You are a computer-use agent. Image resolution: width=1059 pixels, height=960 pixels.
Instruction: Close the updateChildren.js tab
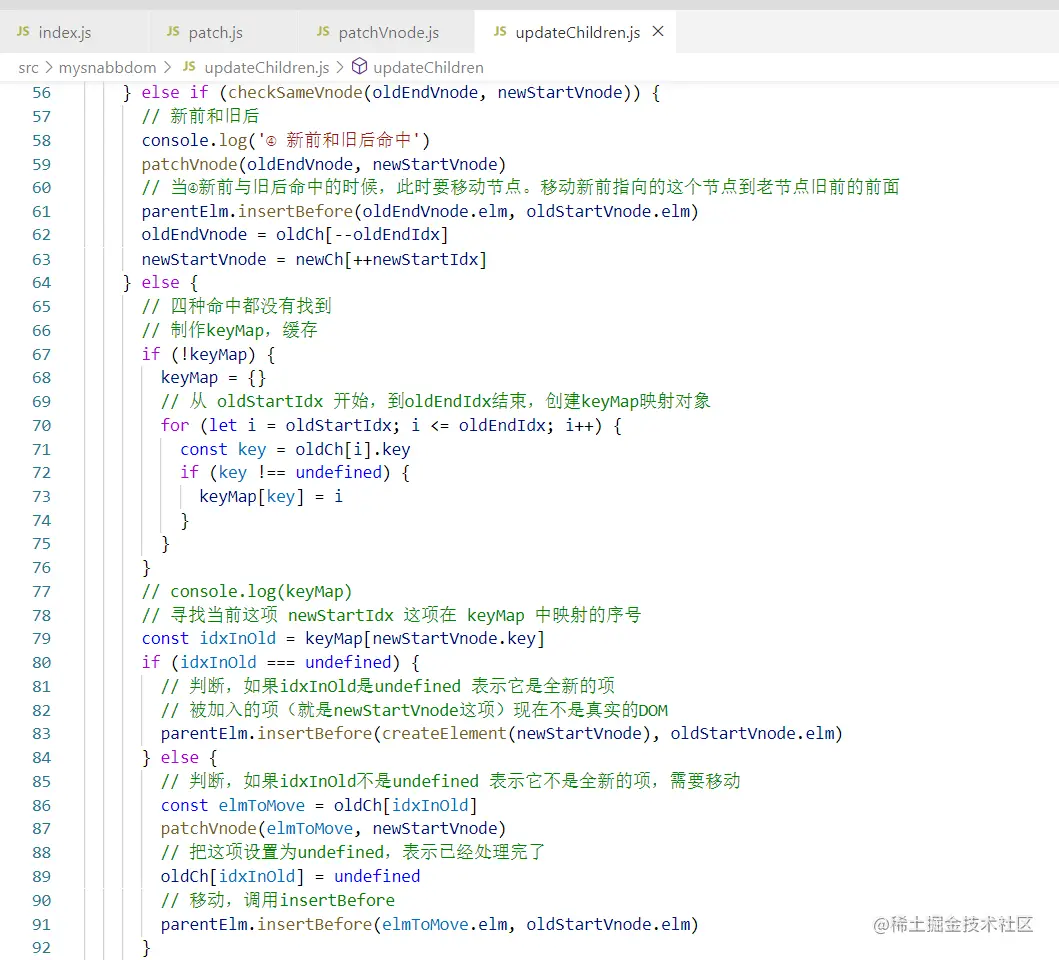pos(657,31)
